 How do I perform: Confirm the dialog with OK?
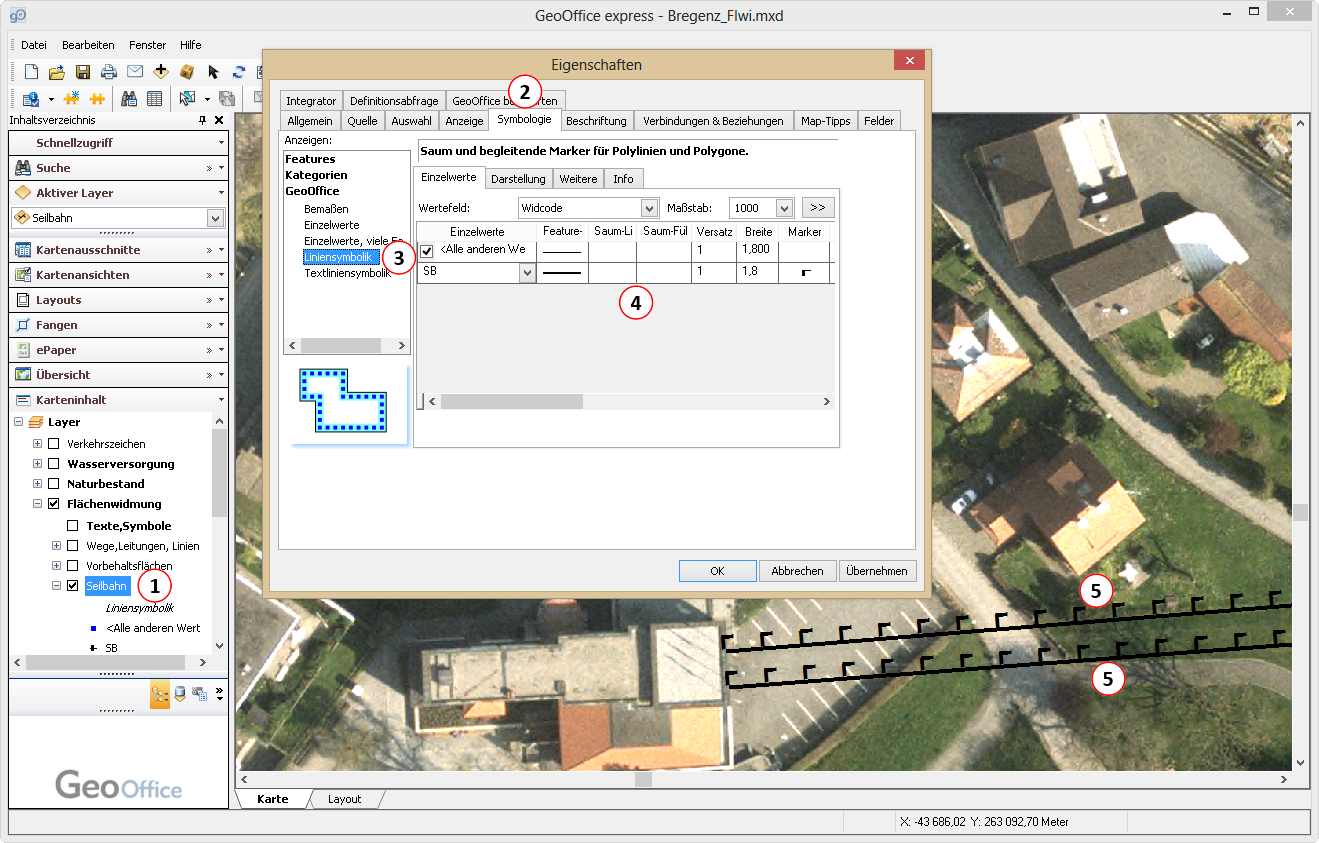(x=717, y=571)
